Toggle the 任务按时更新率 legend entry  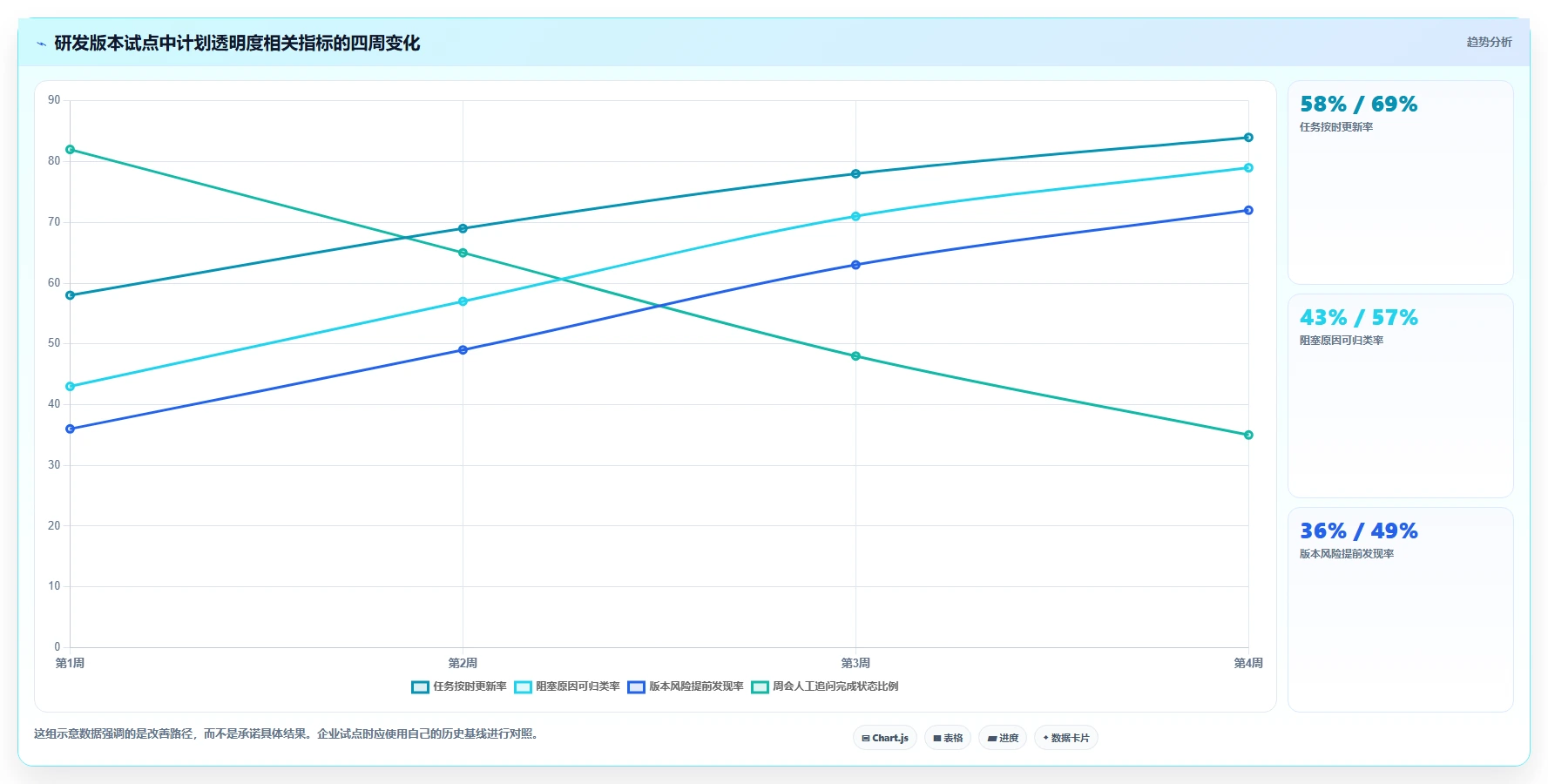click(x=459, y=686)
